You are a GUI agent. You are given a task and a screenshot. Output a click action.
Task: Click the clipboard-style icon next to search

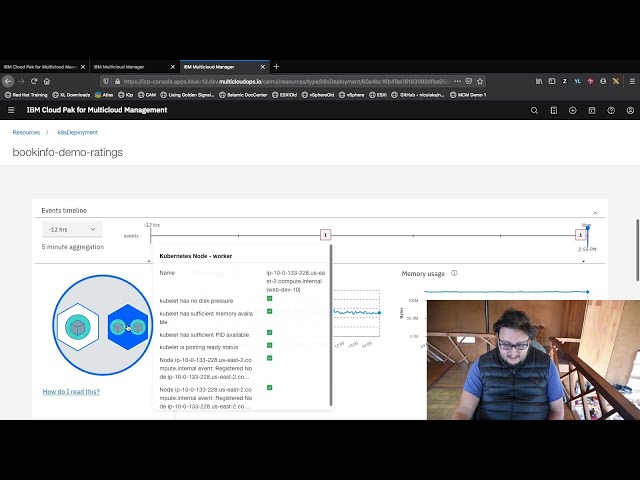point(553,111)
